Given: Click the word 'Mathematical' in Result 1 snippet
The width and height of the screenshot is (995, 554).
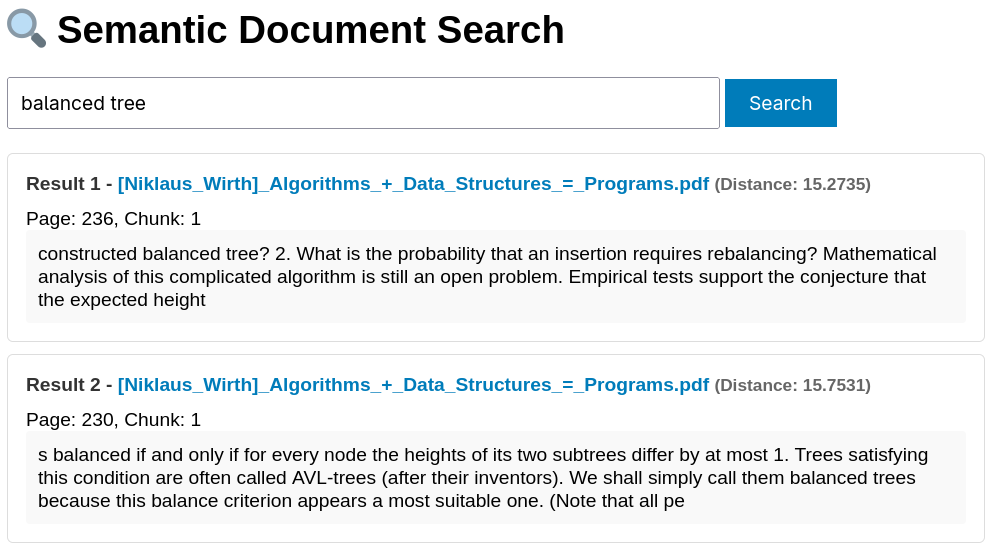Looking at the screenshot, I should tap(880, 254).
